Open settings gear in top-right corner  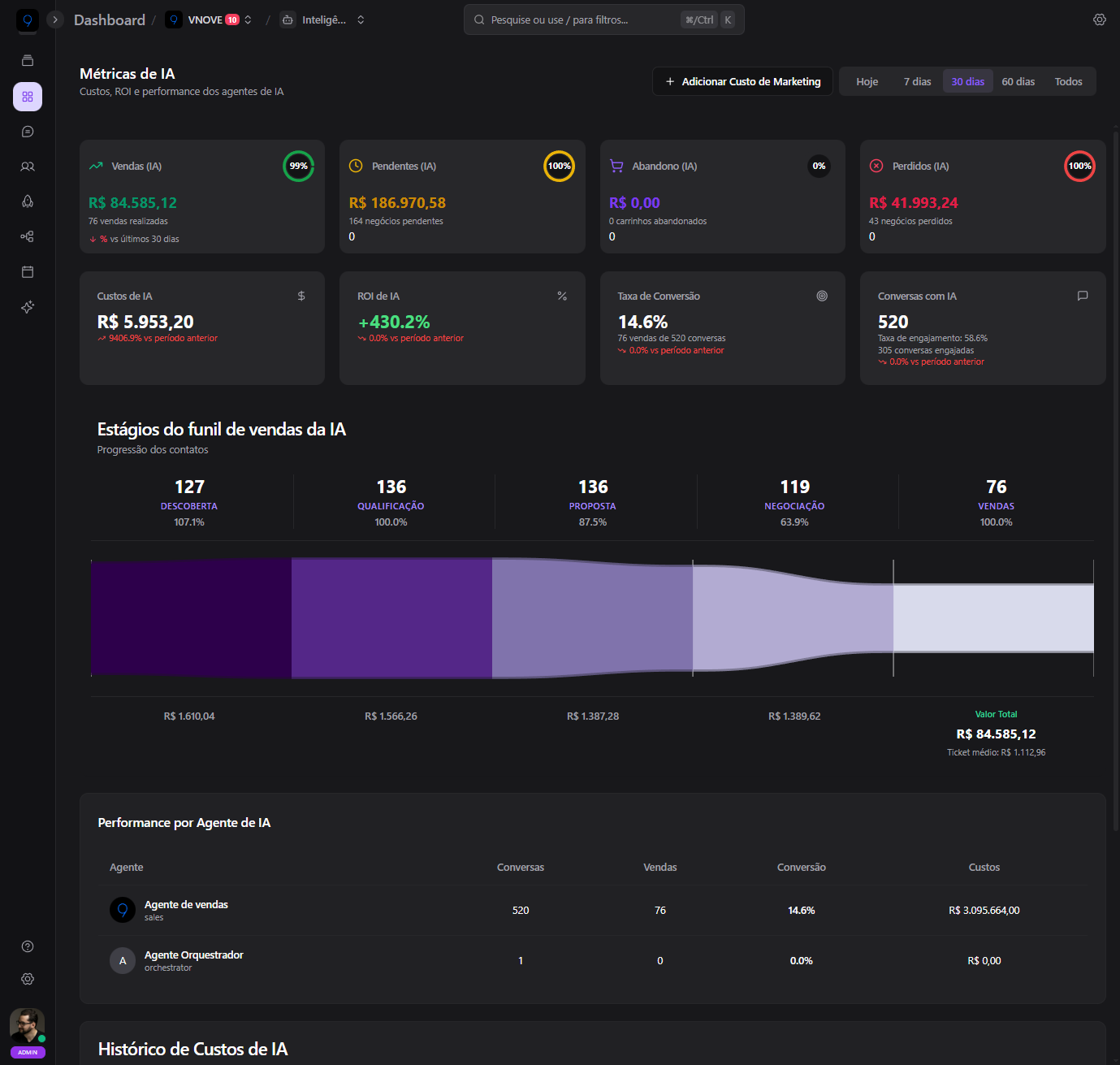click(1099, 19)
